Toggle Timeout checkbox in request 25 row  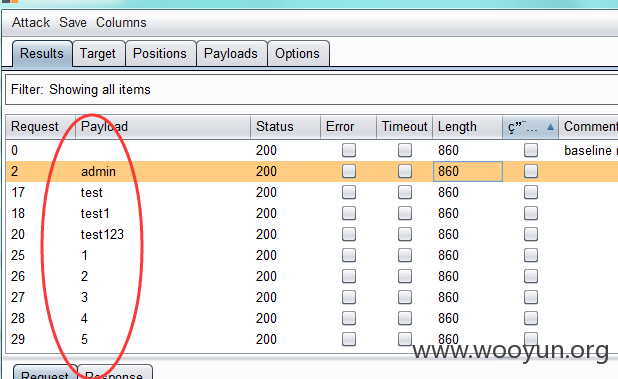[x=405, y=255]
